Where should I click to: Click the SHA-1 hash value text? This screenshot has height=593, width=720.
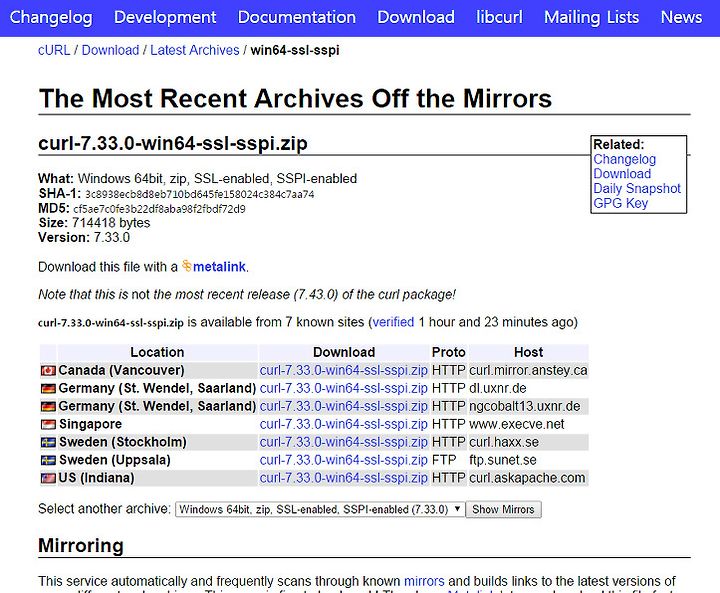point(200,194)
